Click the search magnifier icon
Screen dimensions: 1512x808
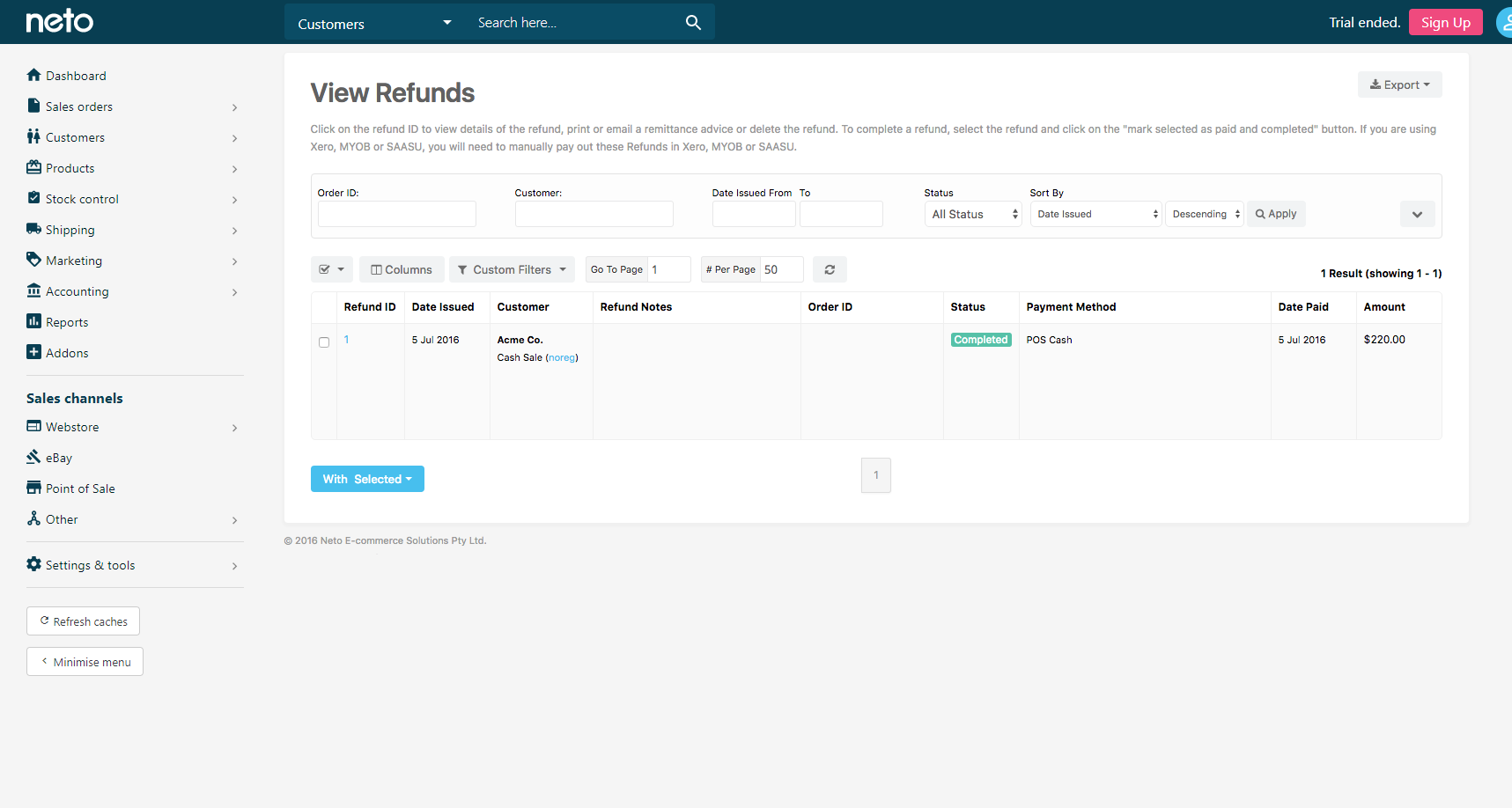693,23
